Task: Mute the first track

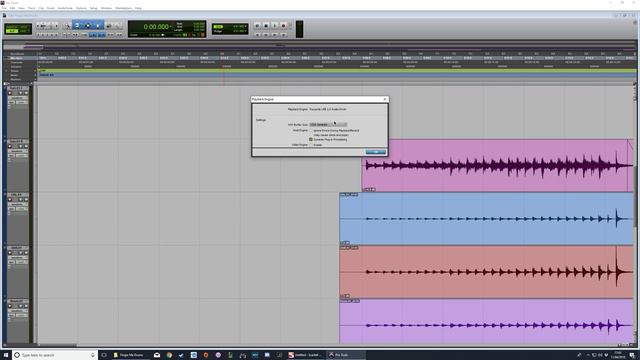Action: click(x=26, y=93)
